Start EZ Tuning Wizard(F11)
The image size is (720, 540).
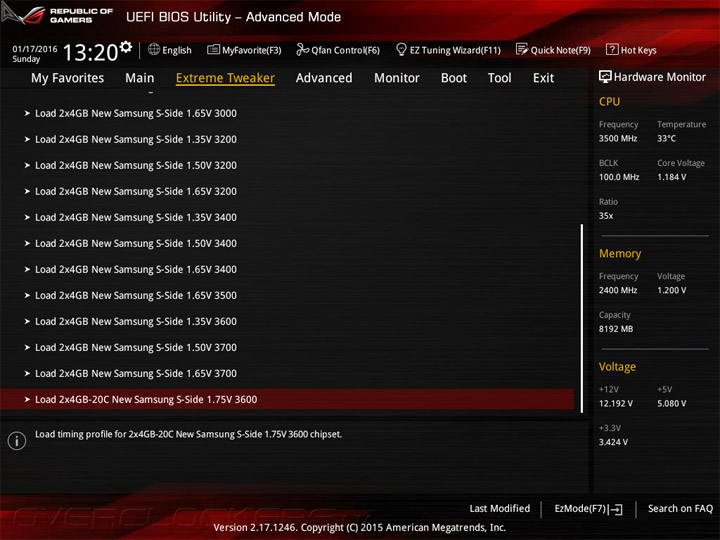pos(455,50)
